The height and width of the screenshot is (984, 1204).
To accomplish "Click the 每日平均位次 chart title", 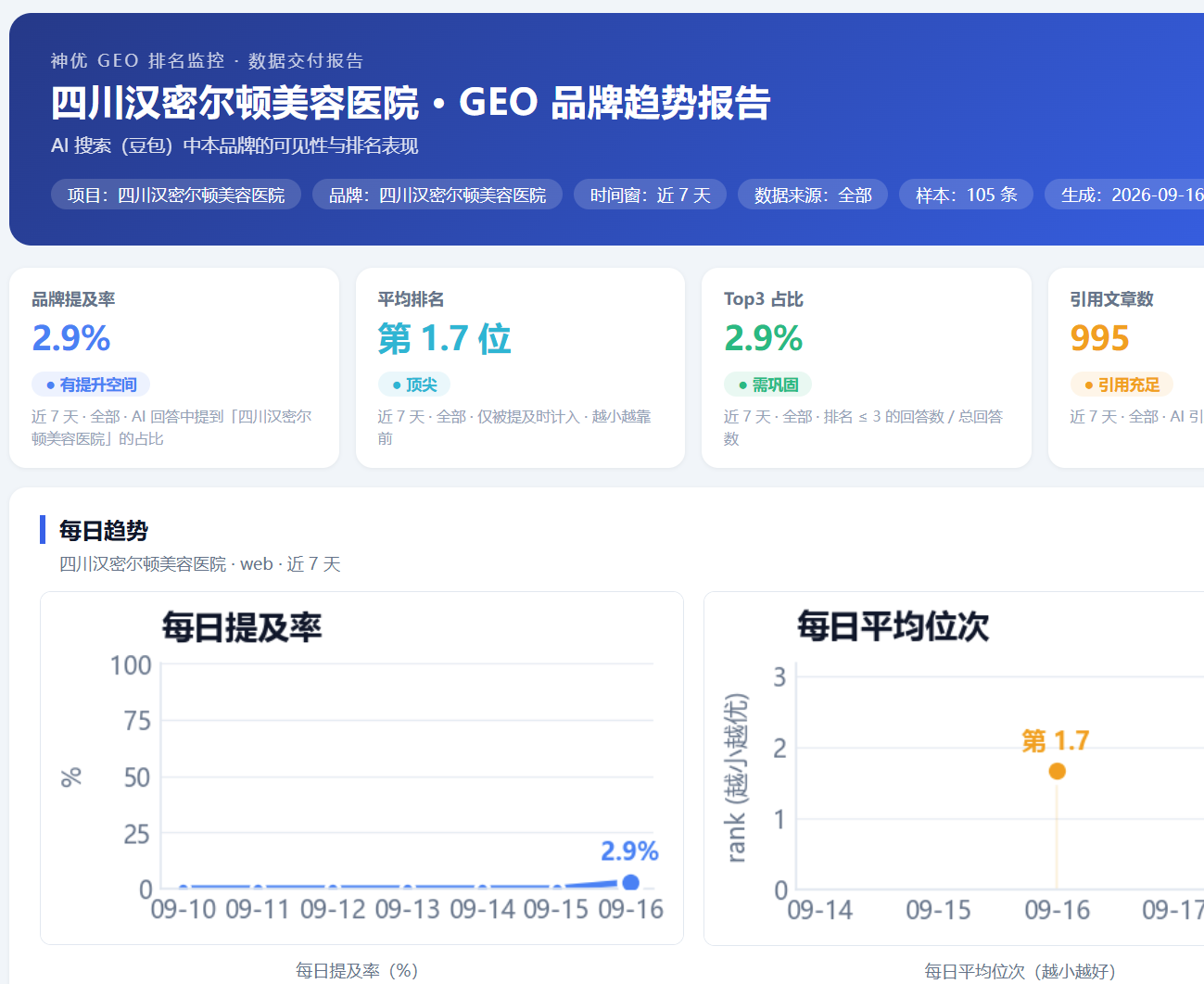I will pyautogui.click(x=893, y=626).
